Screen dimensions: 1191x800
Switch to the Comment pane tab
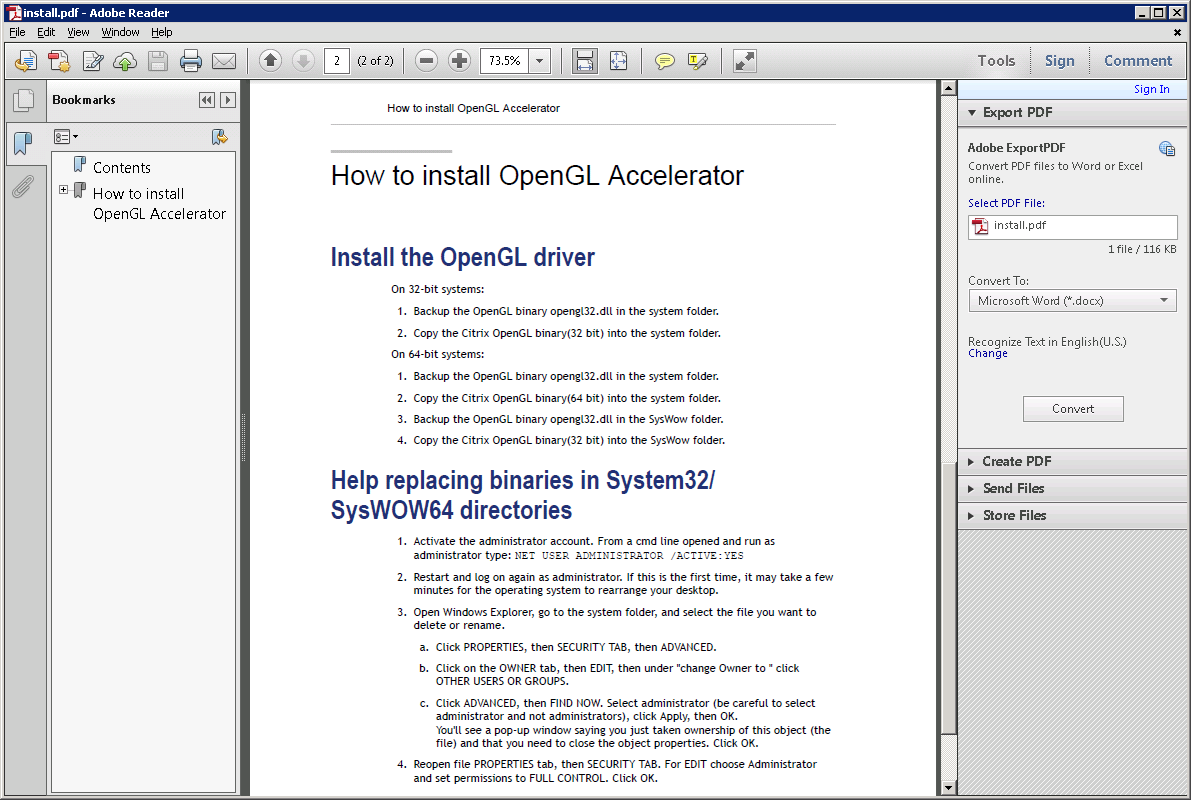(1137, 61)
